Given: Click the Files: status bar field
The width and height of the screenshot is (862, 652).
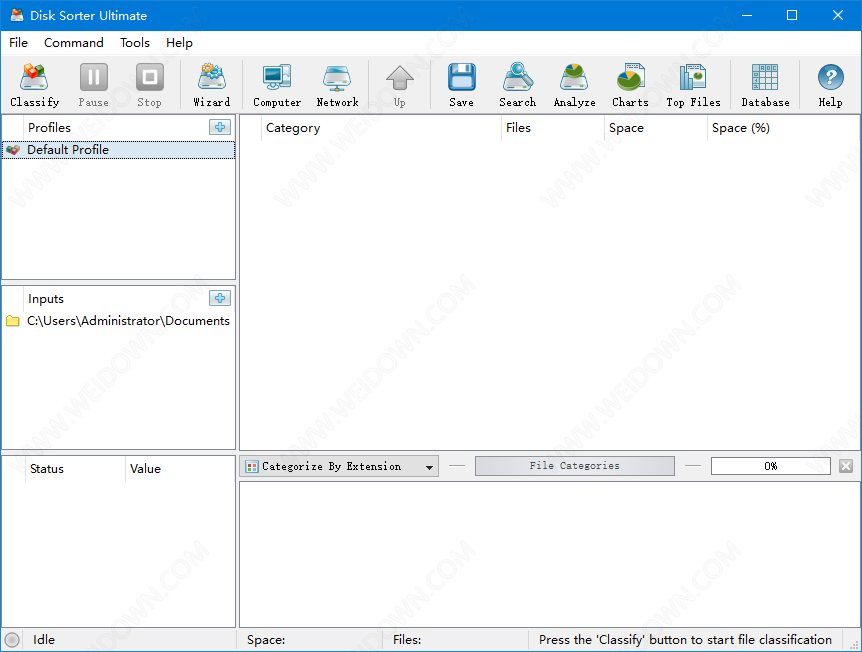Looking at the screenshot, I should [x=455, y=640].
